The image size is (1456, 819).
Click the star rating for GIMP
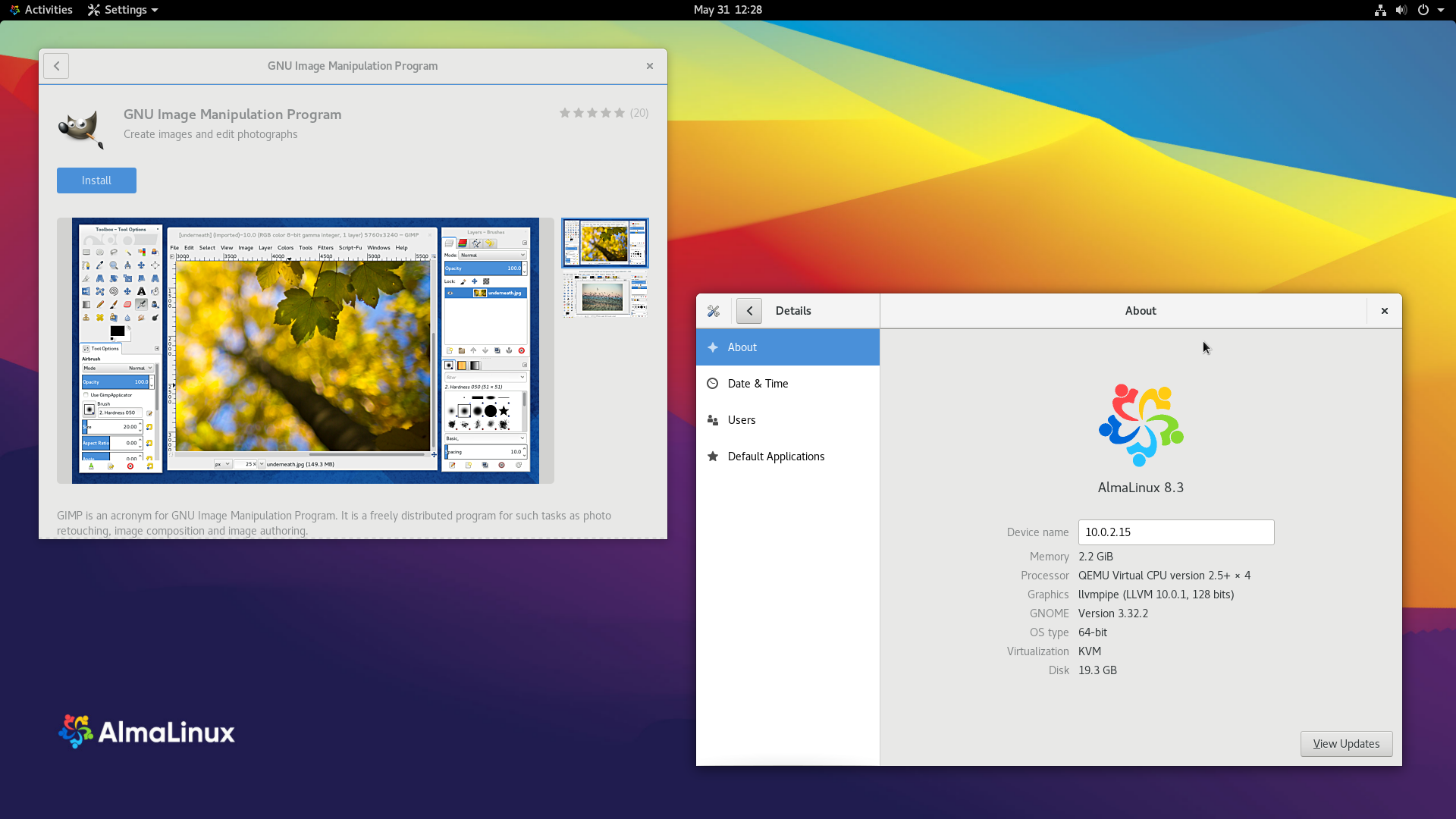pyautogui.click(x=591, y=113)
